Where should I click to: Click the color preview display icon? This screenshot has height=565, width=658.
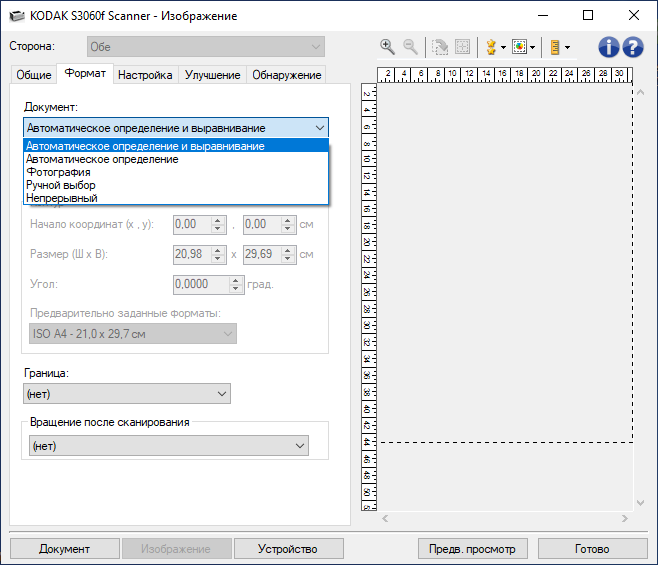[x=519, y=47]
